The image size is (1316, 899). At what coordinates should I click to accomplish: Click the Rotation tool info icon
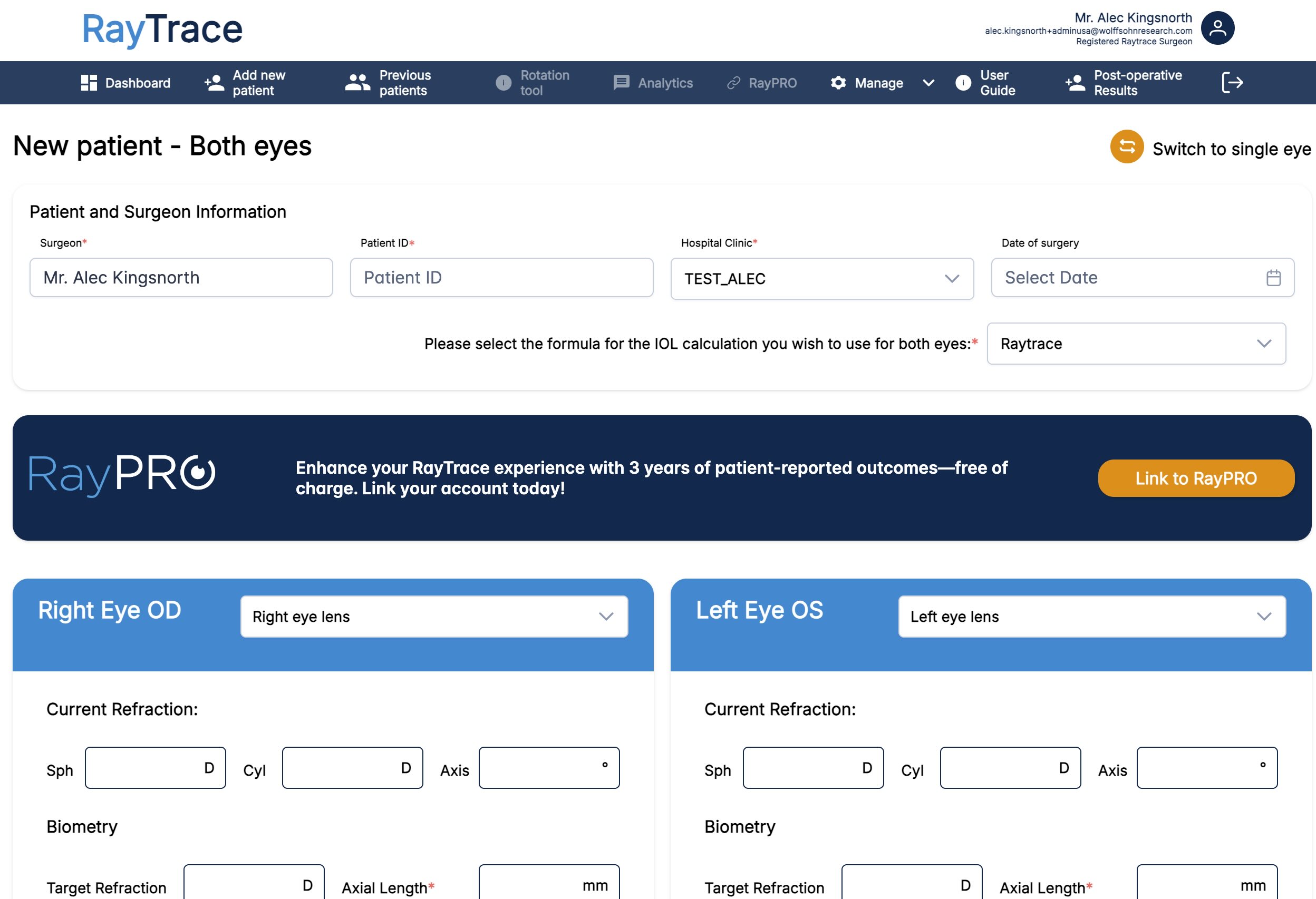point(503,83)
